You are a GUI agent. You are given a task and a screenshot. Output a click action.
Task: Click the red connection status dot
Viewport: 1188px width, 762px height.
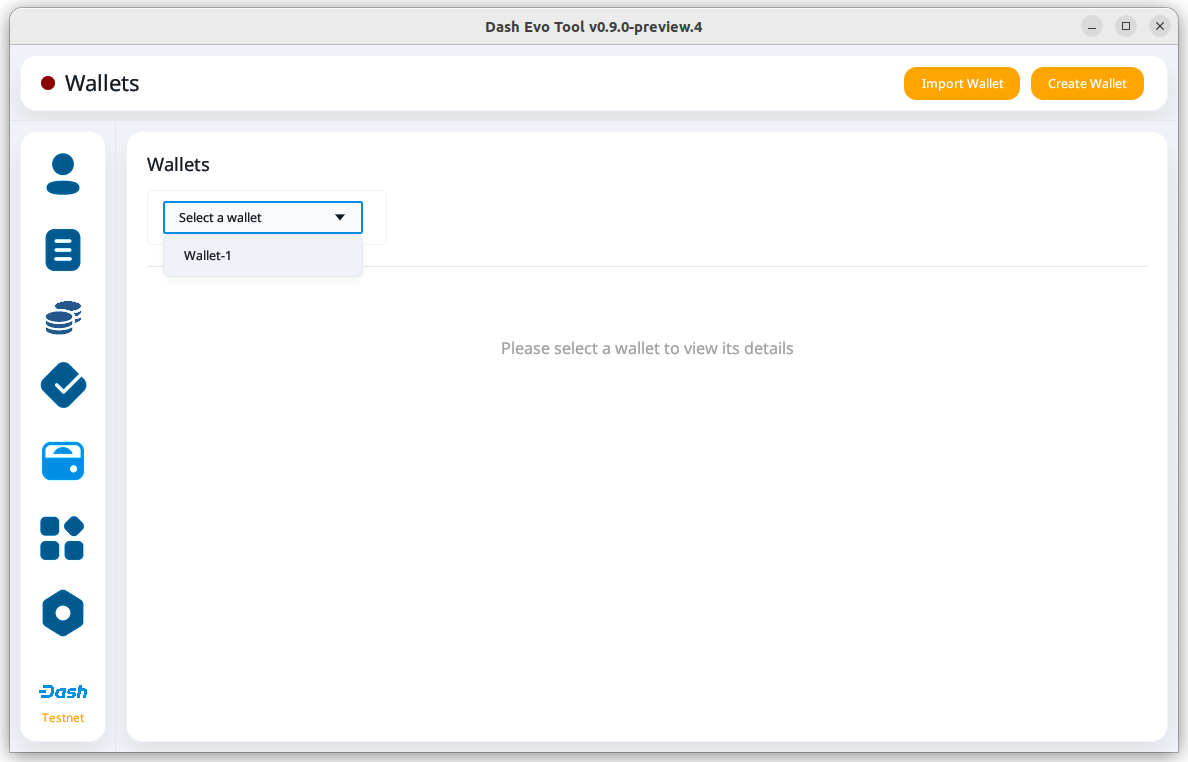point(48,83)
